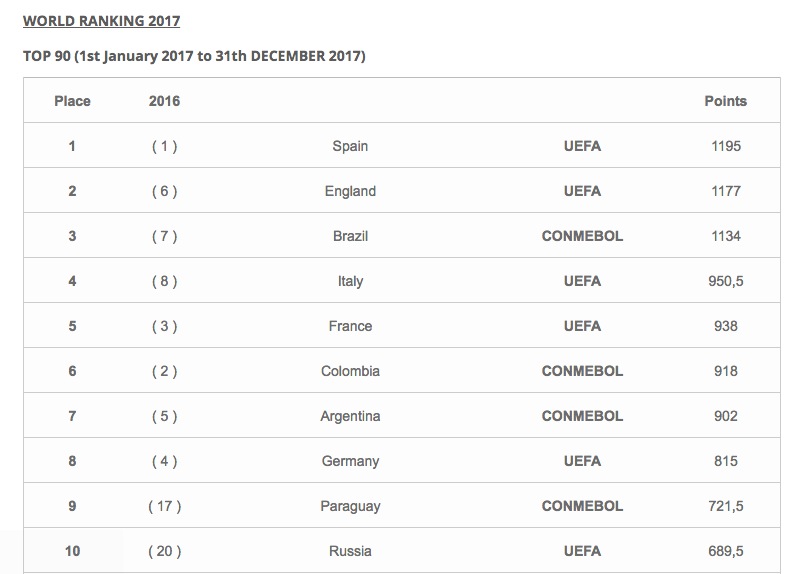Click the Russia country name
798x574 pixels.
[x=350, y=551]
